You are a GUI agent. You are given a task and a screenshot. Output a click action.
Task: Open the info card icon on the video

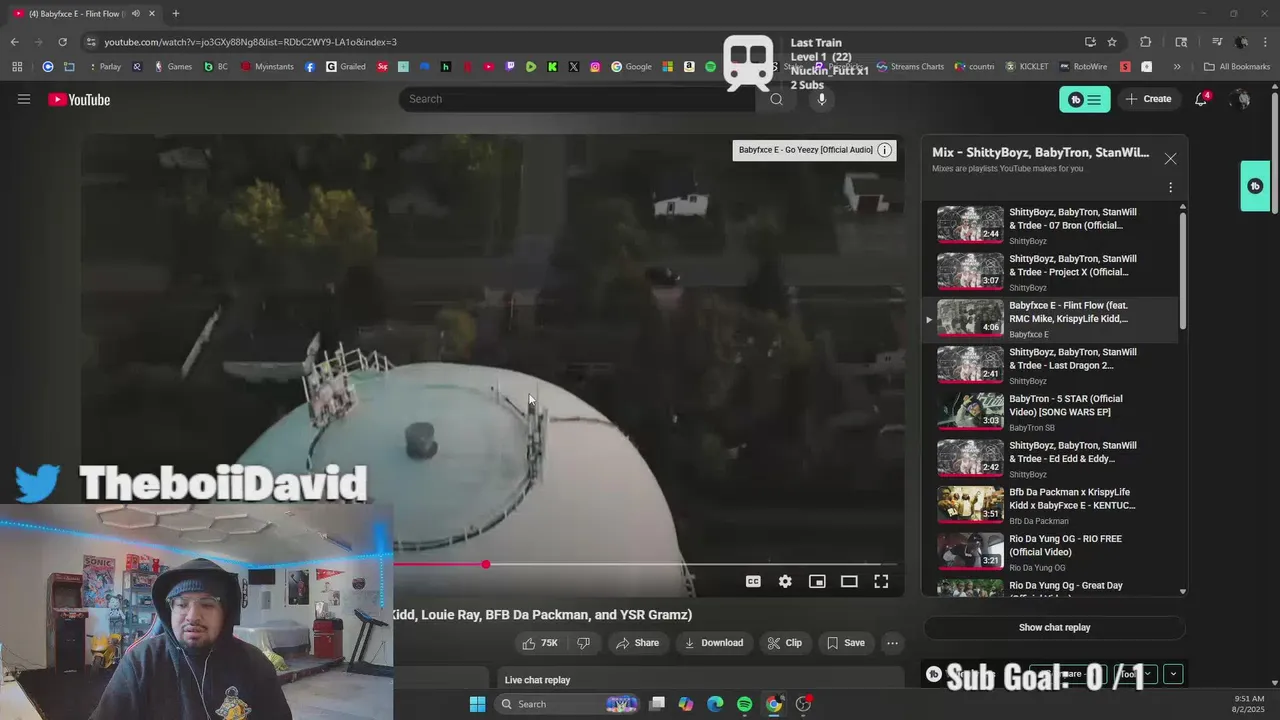884,150
